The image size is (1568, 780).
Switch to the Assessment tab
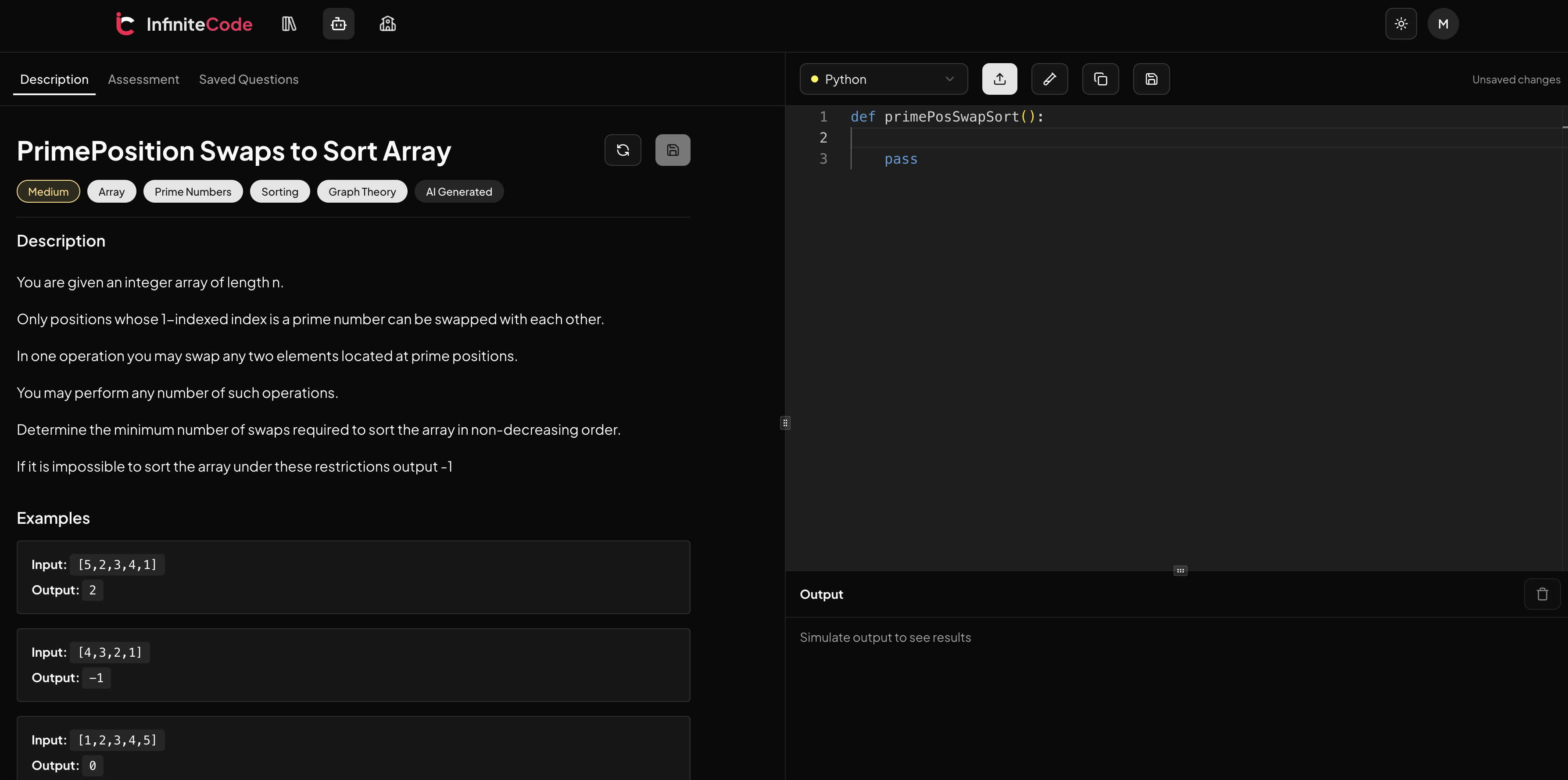(x=143, y=79)
